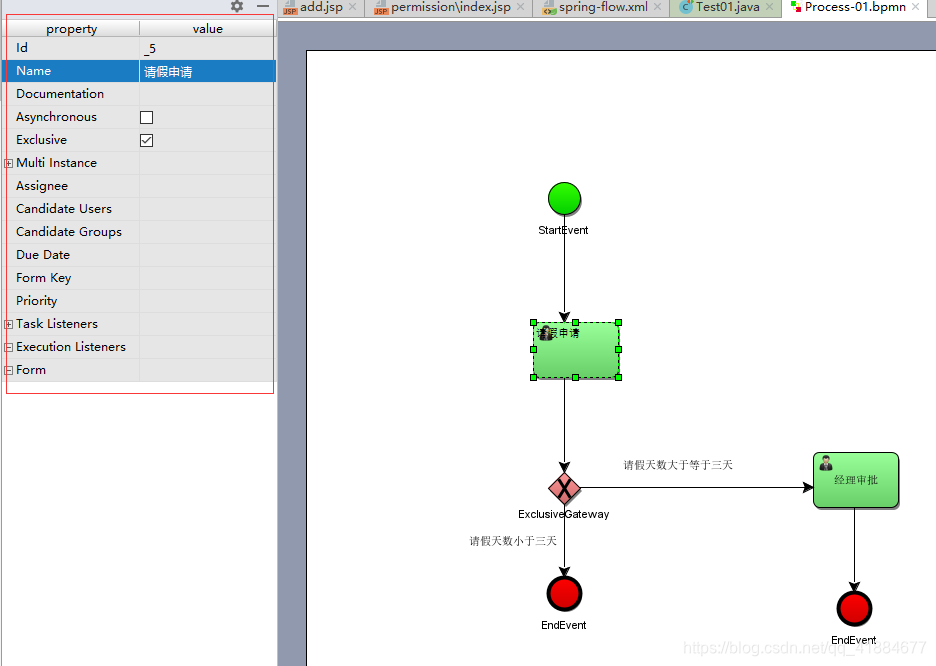The height and width of the screenshot is (666, 936).
Task: Click the StartEvent text label
Action: click(563, 230)
